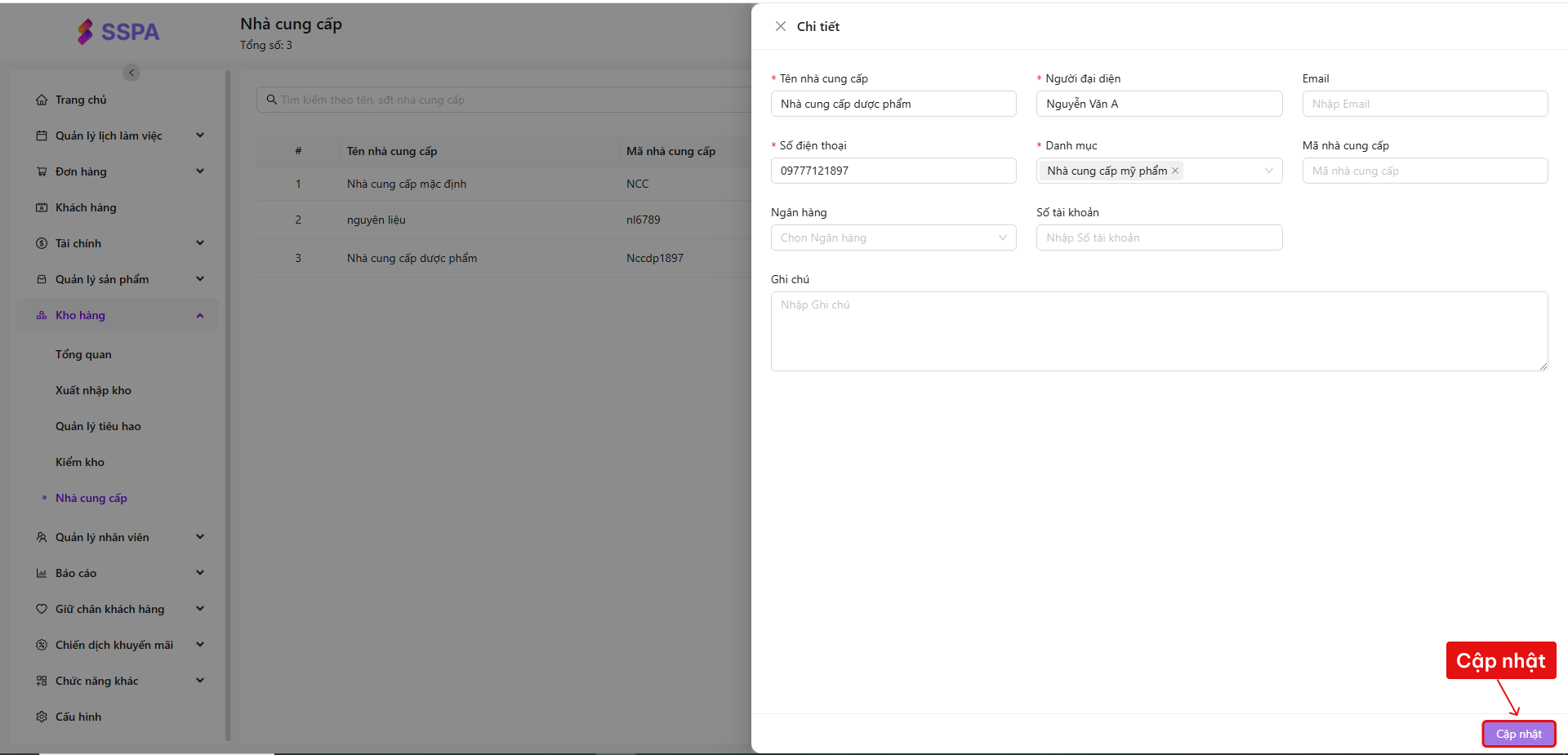
Task: Click the Quản lý sản phẩm box icon
Action: tap(42, 279)
